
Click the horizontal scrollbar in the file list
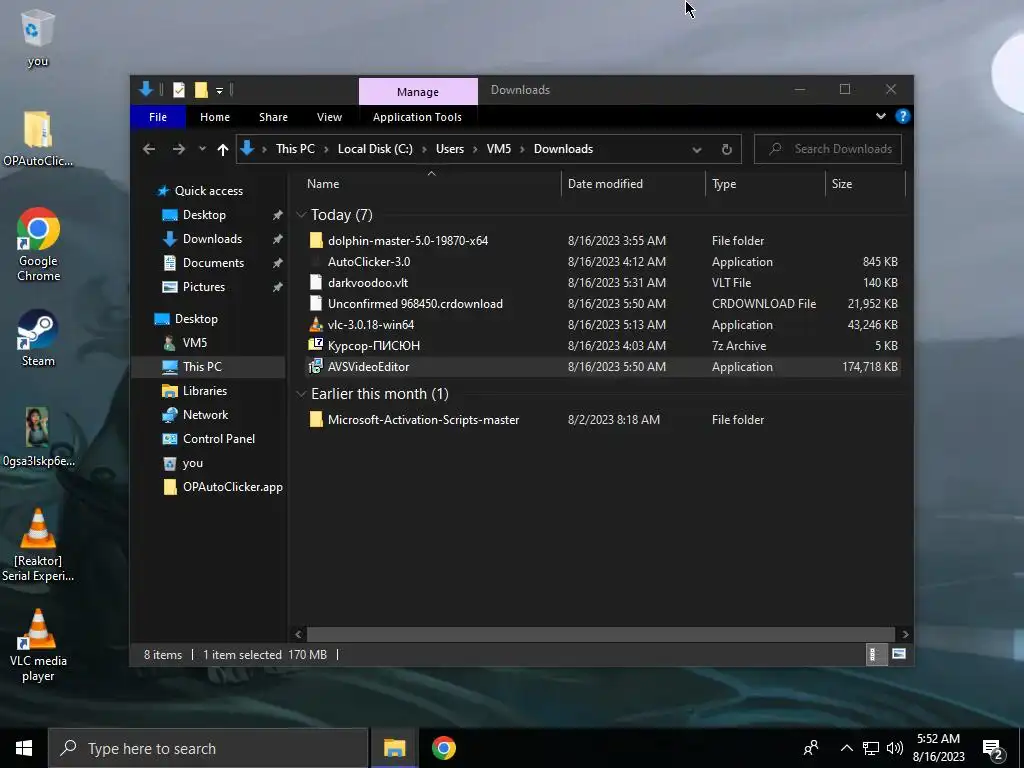pyautogui.click(x=600, y=634)
